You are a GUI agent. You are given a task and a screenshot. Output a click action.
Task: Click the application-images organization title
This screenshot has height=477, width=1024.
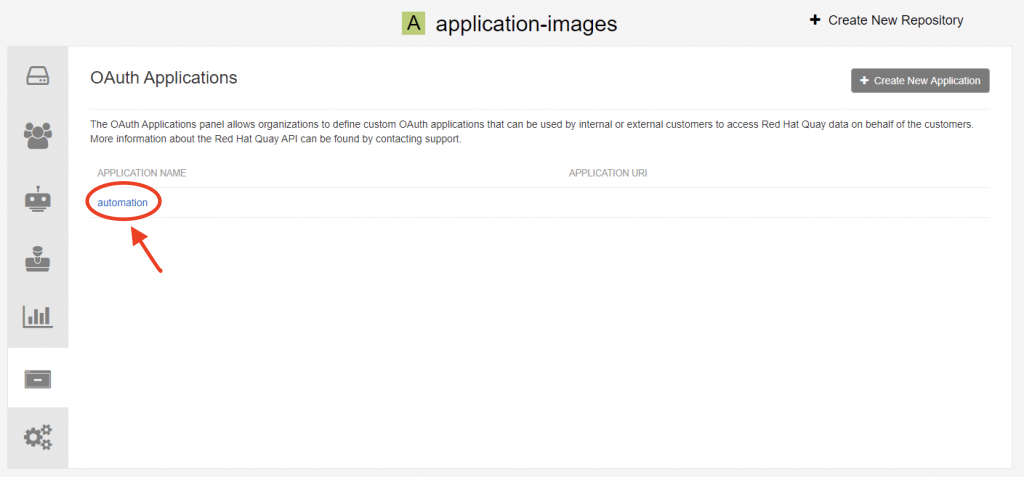click(526, 24)
